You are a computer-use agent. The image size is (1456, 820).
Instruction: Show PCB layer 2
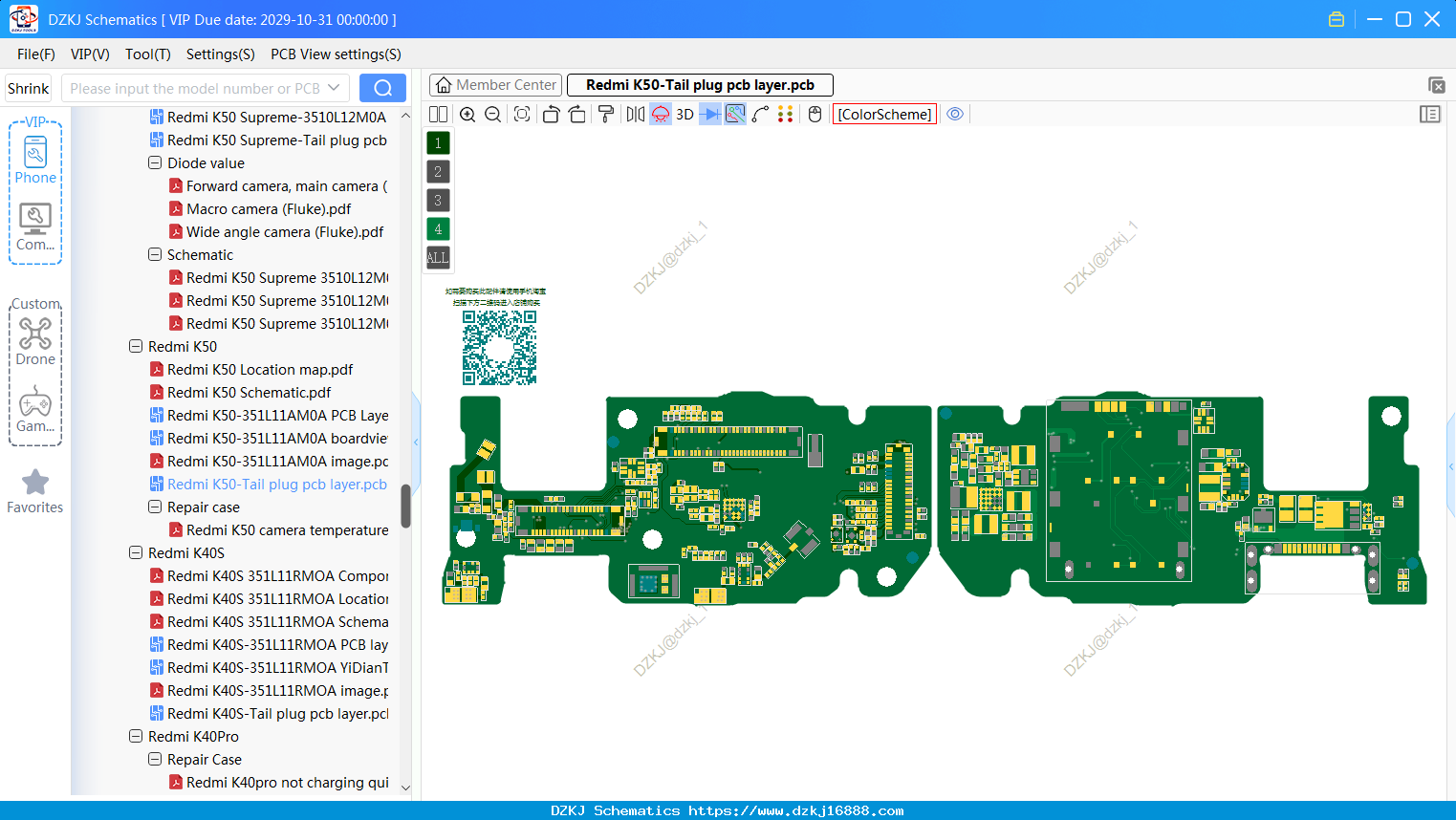click(438, 171)
